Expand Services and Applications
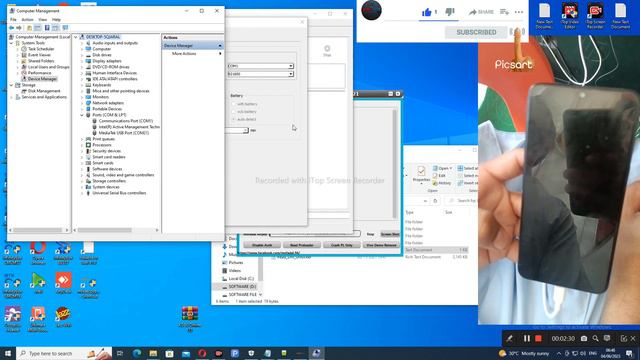 (11, 97)
